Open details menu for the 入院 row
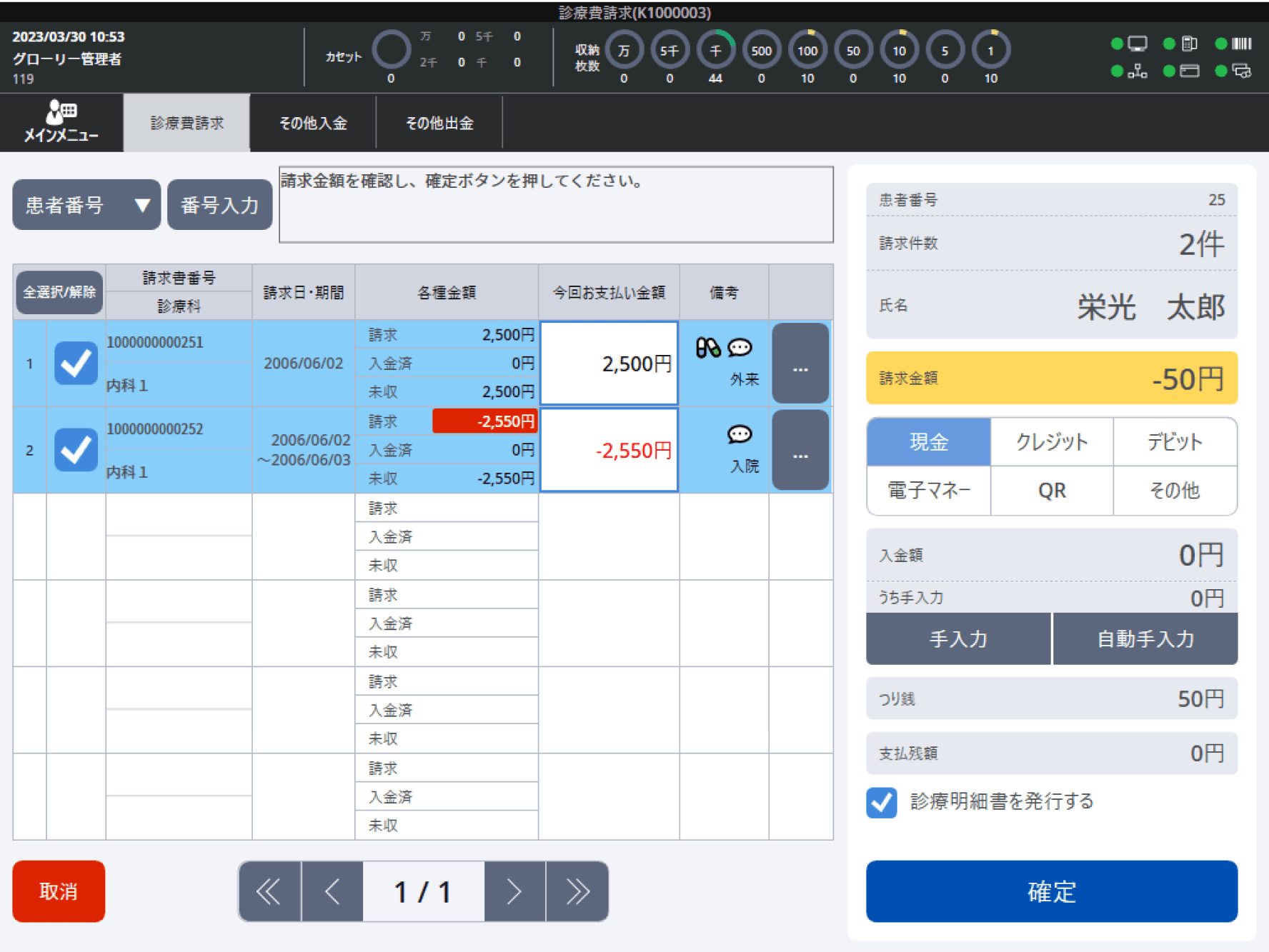Viewport: 1269px width, 952px height. (x=800, y=450)
